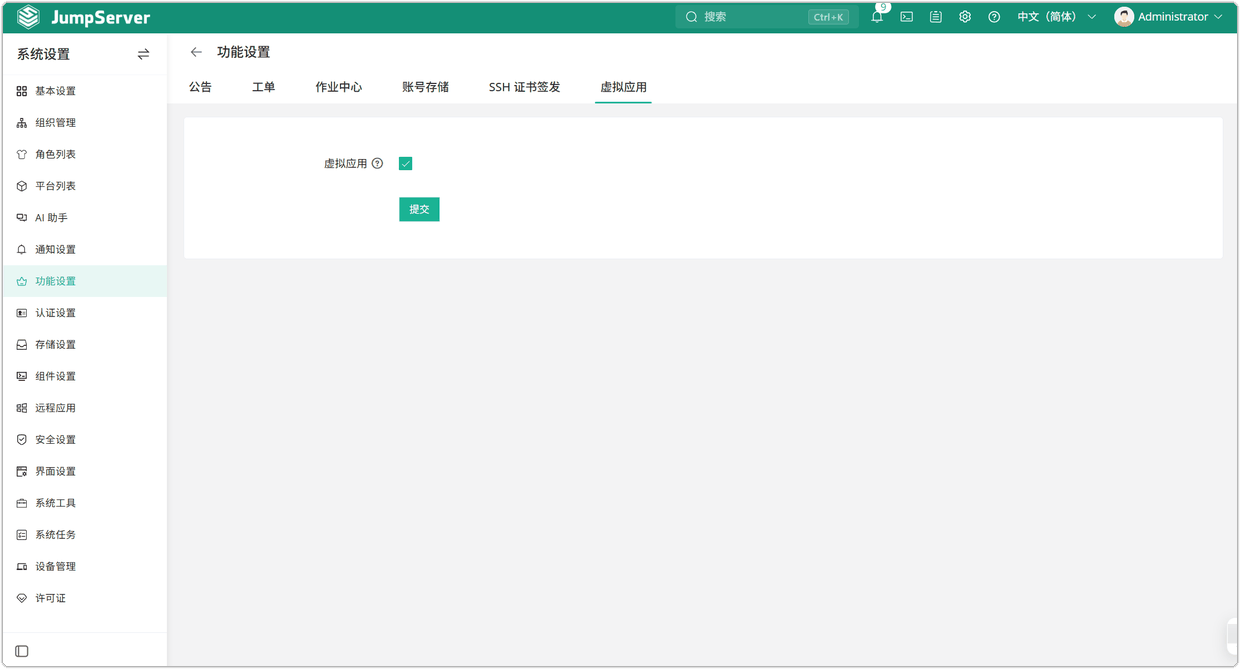The height and width of the screenshot is (669, 1240).
Task: Open the tickets clipboard icon in header
Action: (936, 17)
